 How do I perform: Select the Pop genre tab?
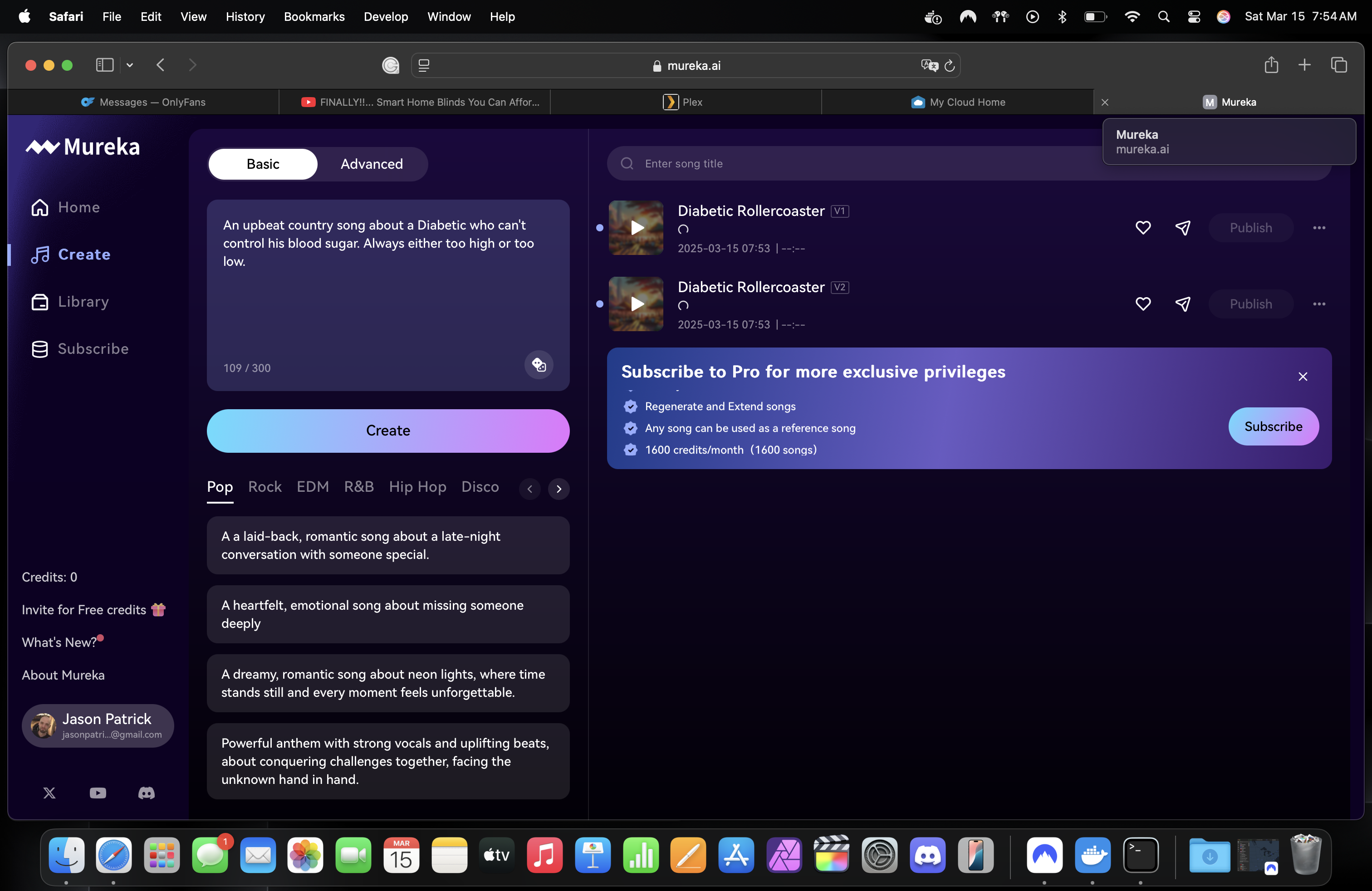tap(220, 487)
